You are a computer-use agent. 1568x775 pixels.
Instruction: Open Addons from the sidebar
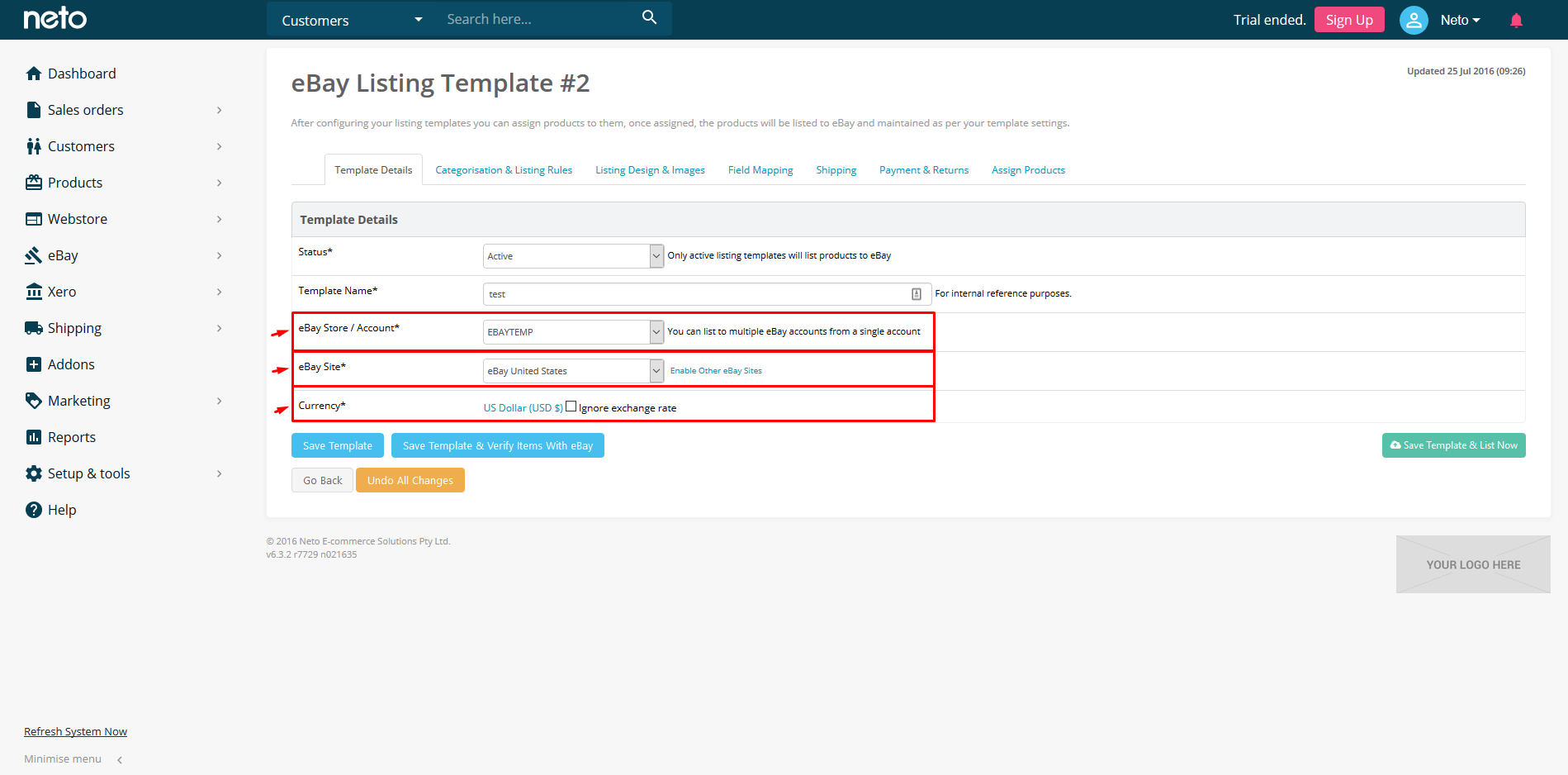click(71, 364)
